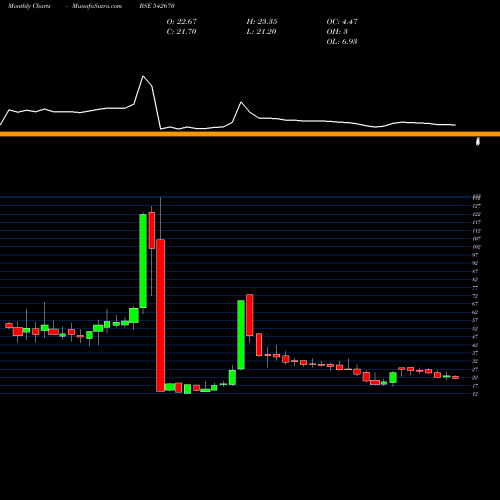Click the second smaller peak on white line
This screenshot has height=500, width=500.
click(x=241, y=102)
